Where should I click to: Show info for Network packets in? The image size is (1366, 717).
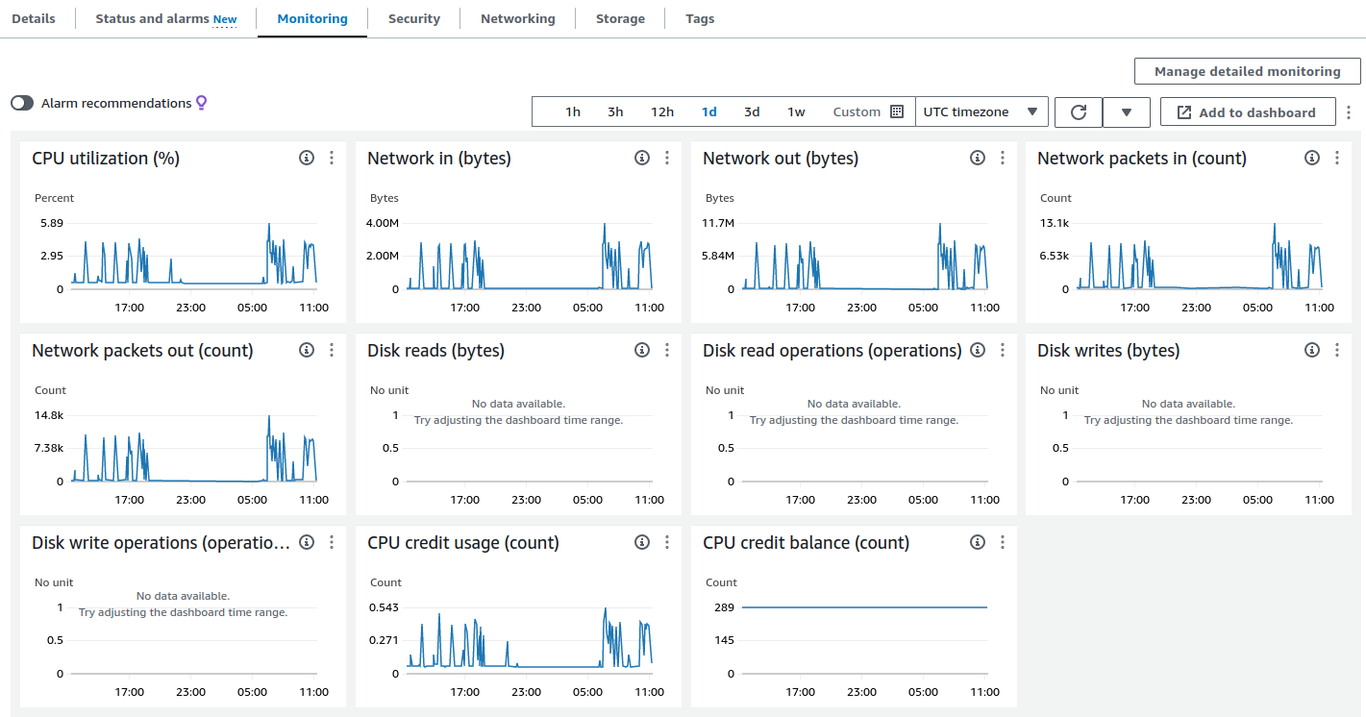click(1312, 158)
